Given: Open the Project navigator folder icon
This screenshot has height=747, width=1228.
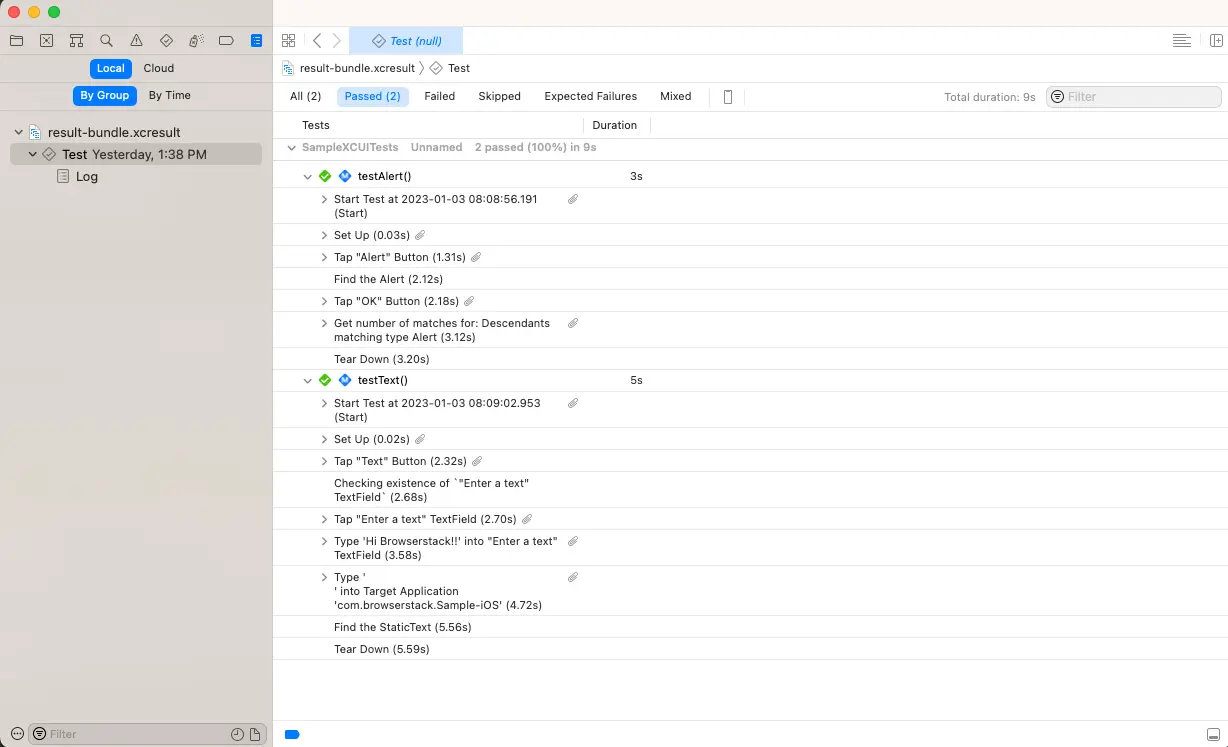Looking at the screenshot, I should click(x=16, y=41).
